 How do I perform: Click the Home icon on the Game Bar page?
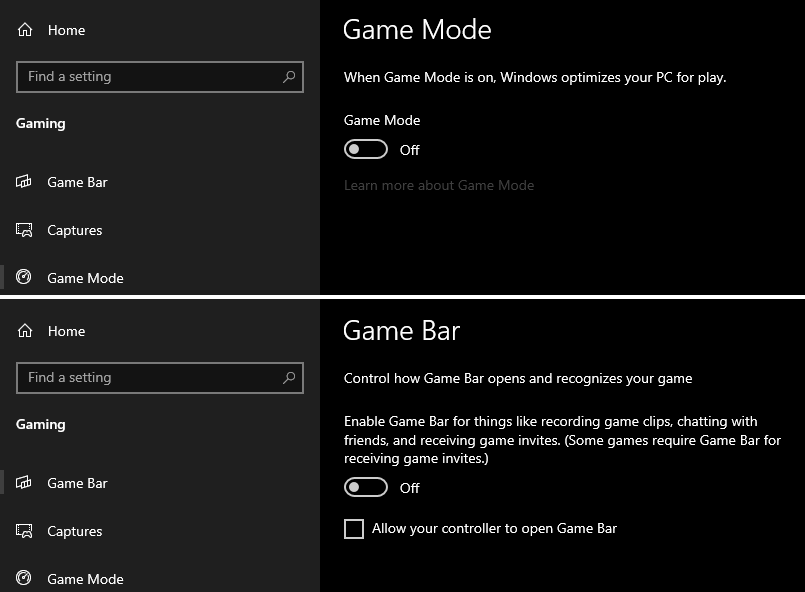[25, 331]
